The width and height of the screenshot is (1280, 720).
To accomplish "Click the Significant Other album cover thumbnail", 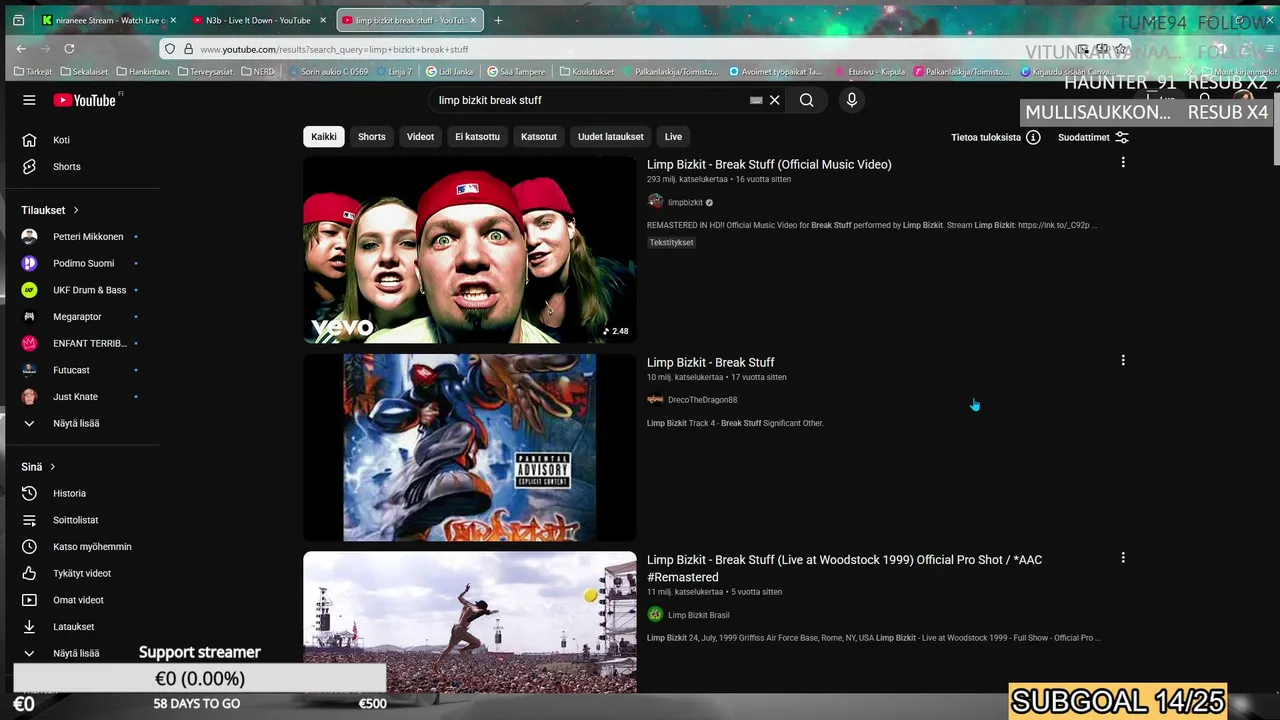I will tap(470, 447).
